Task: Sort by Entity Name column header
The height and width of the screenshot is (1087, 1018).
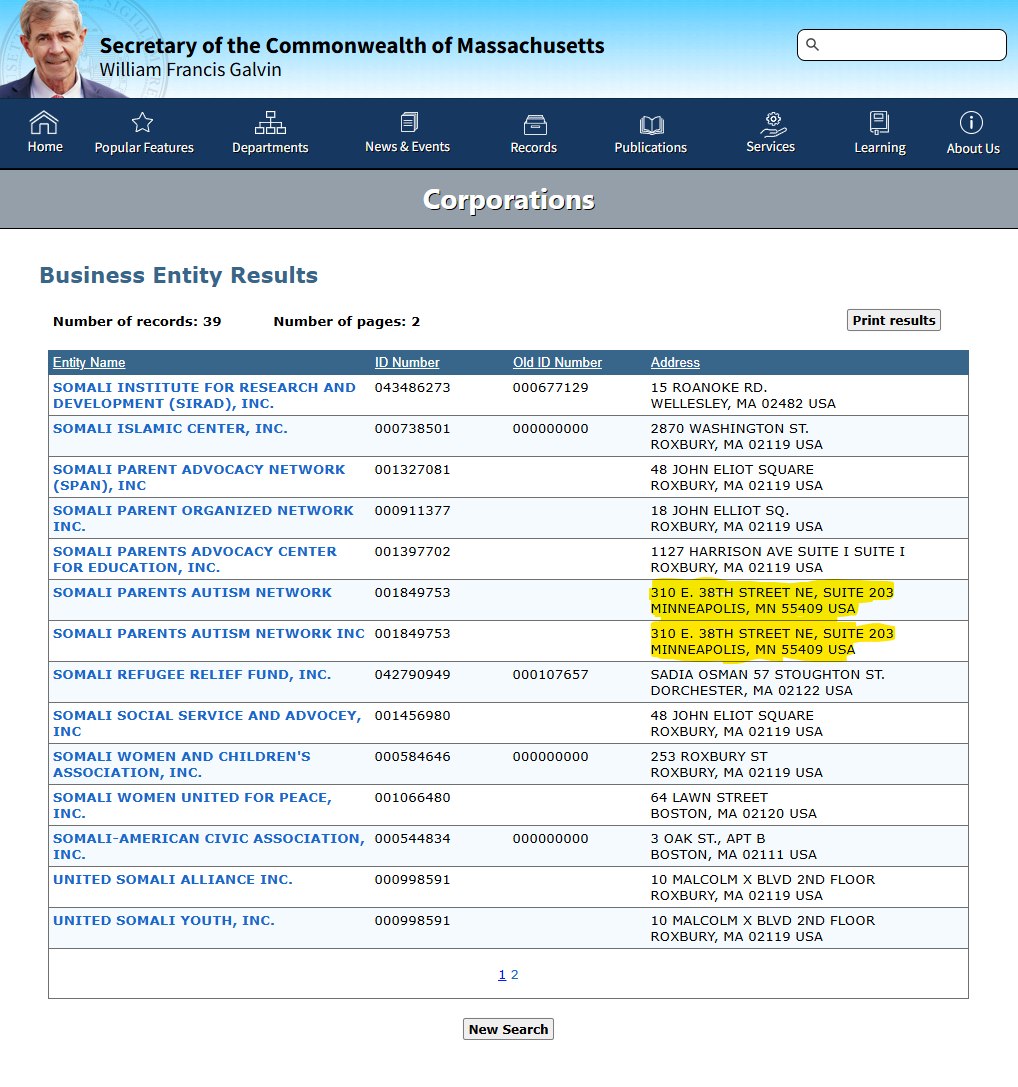Action: tap(89, 363)
